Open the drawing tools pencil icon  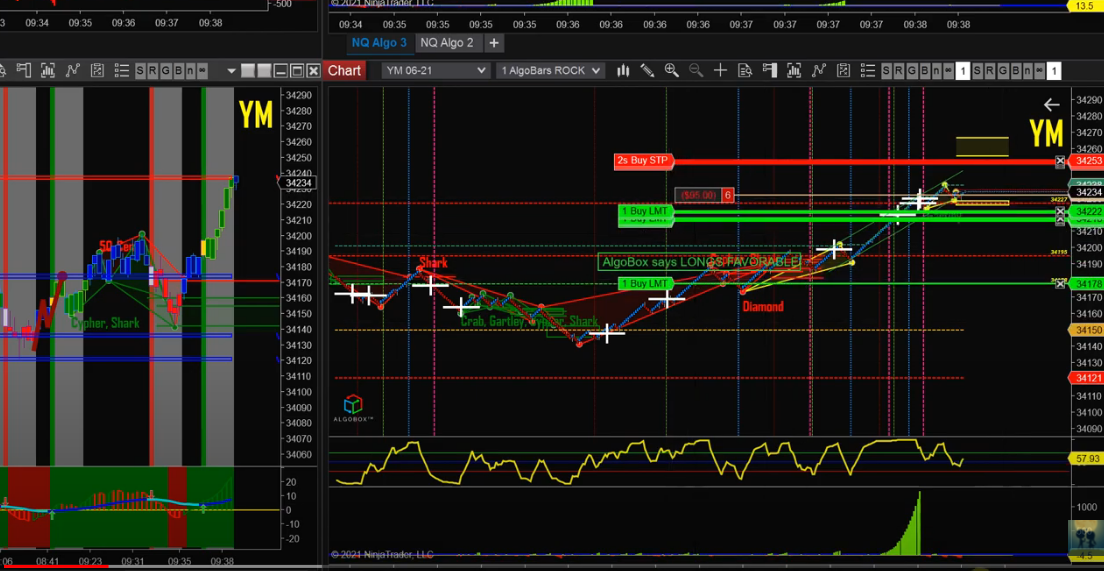click(x=647, y=70)
